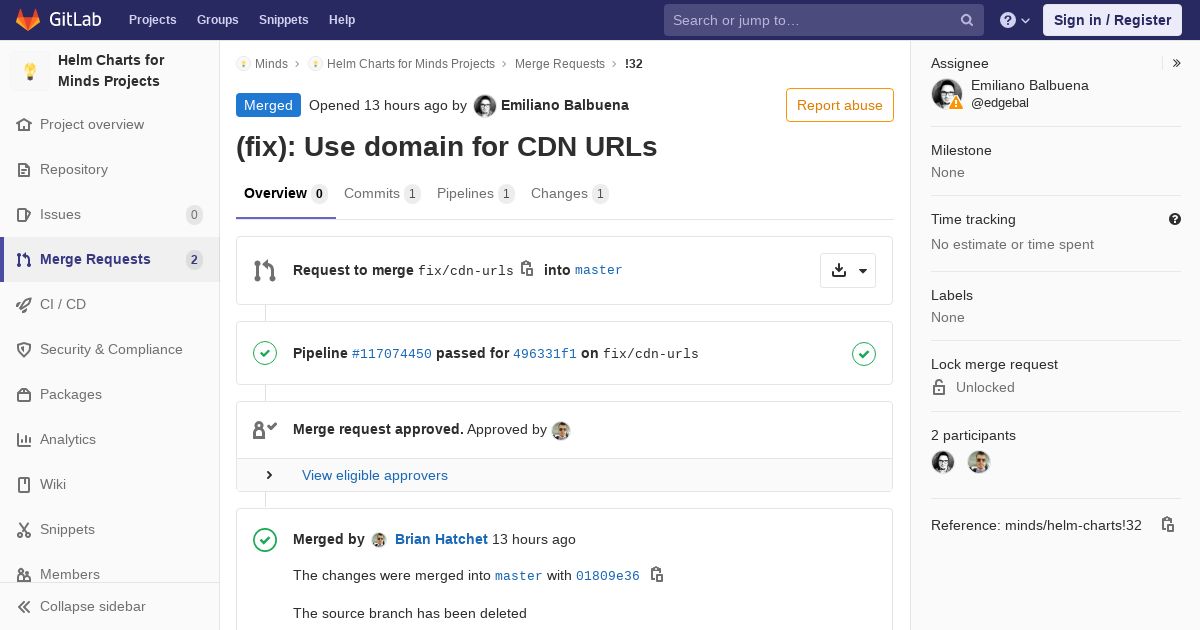Viewport: 1200px width, 630px height.
Task: Click the first participant avatar
Action: click(943, 462)
